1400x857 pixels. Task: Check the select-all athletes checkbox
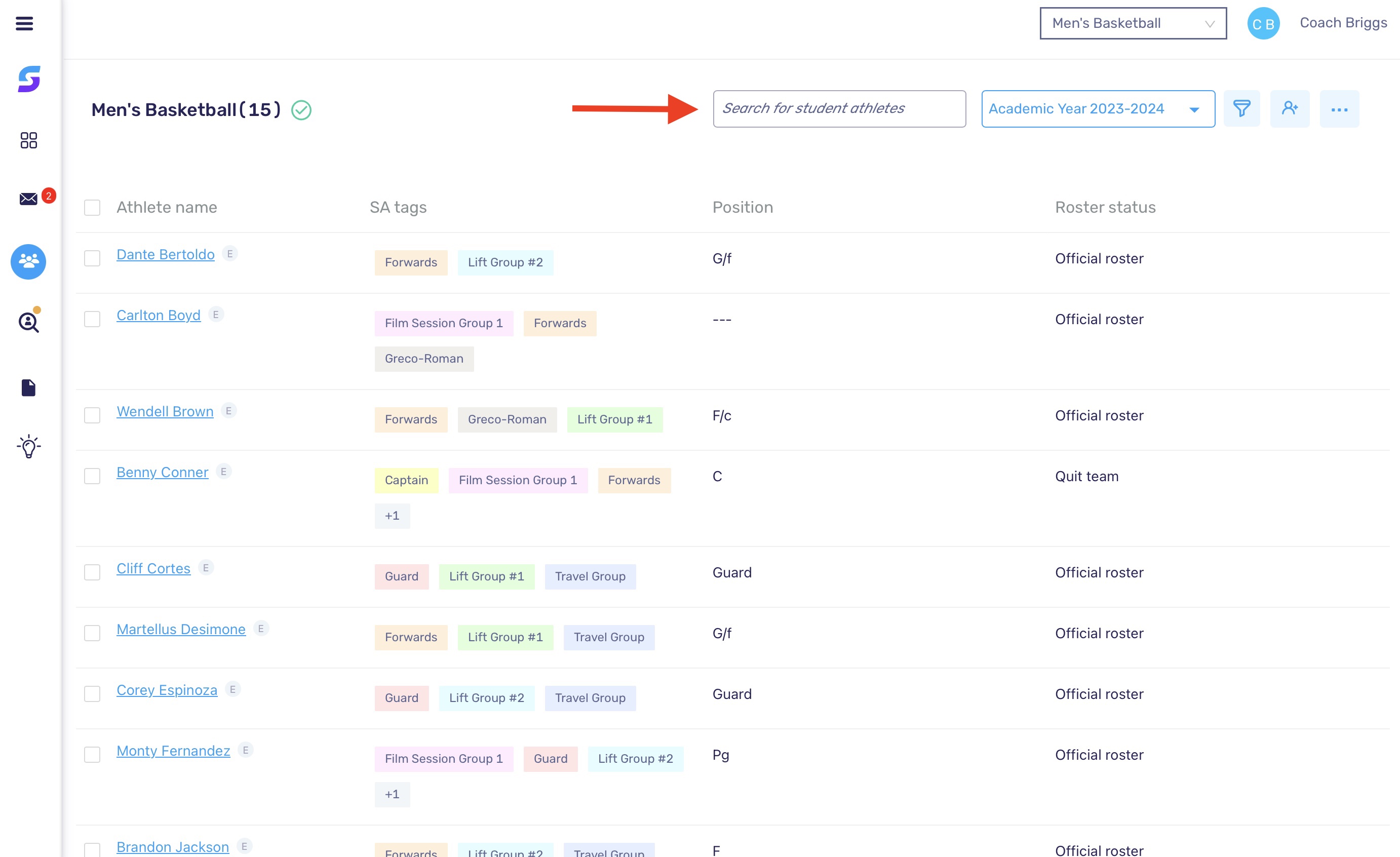(92, 208)
